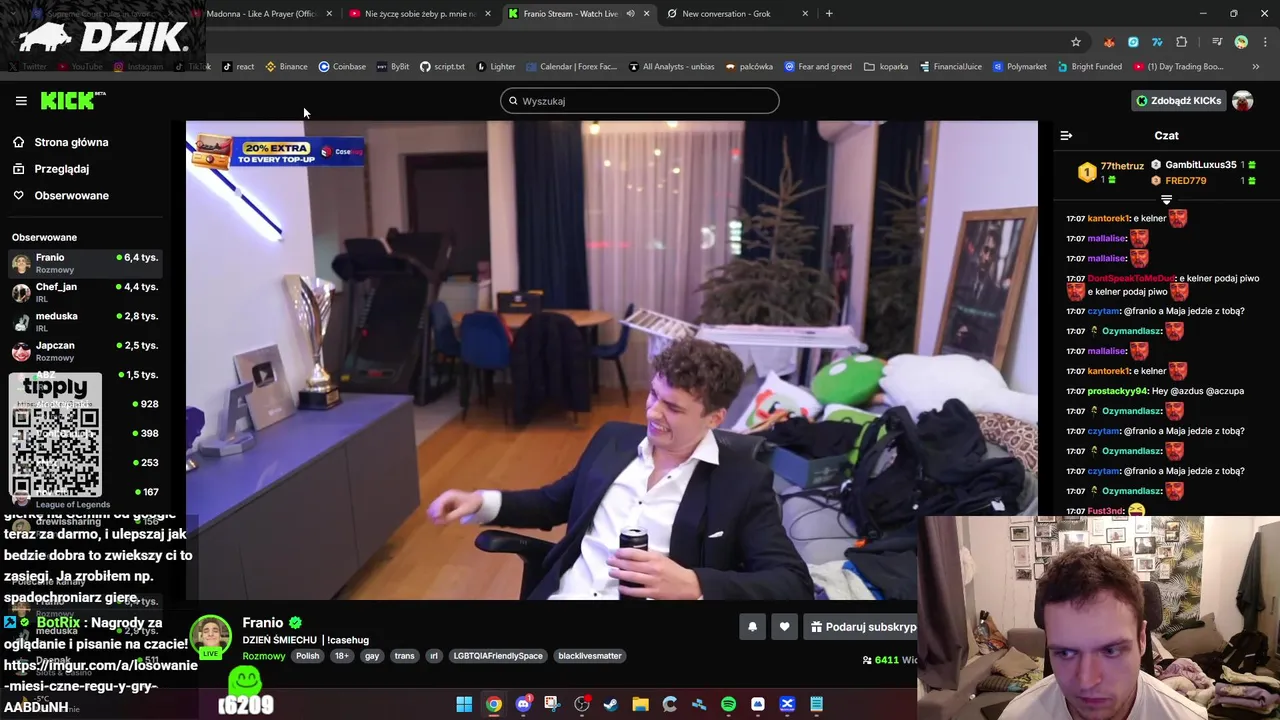Open the user avatar menu on Kick

pyautogui.click(x=1243, y=101)
